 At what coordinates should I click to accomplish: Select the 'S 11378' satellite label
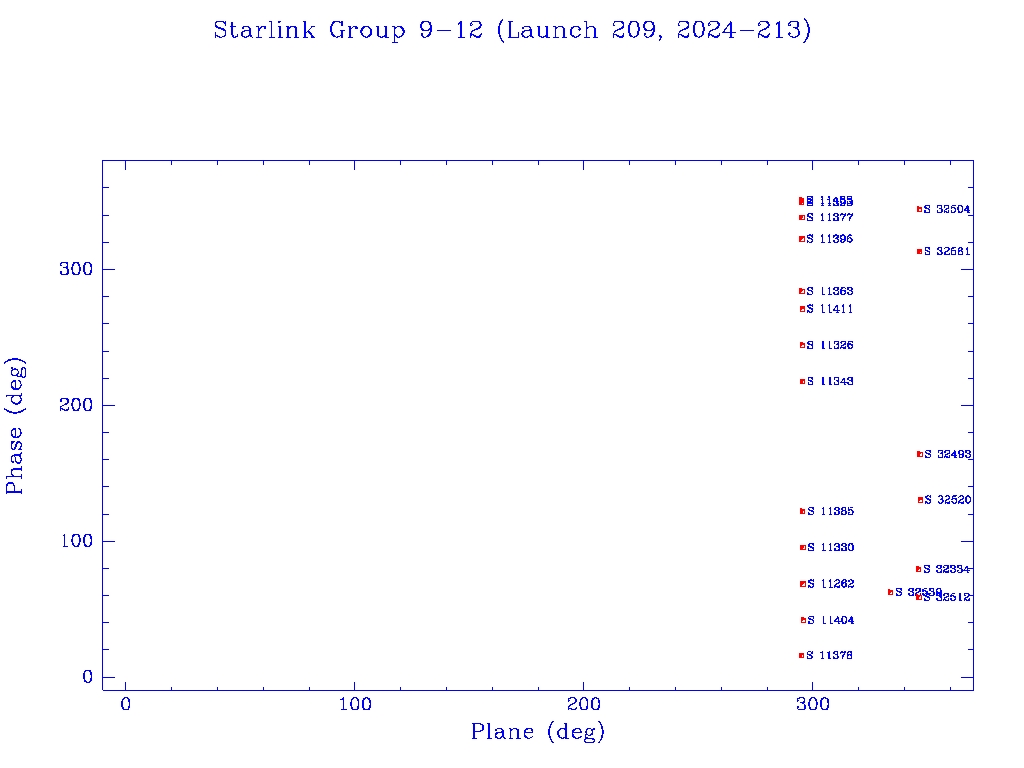[829, 655]
